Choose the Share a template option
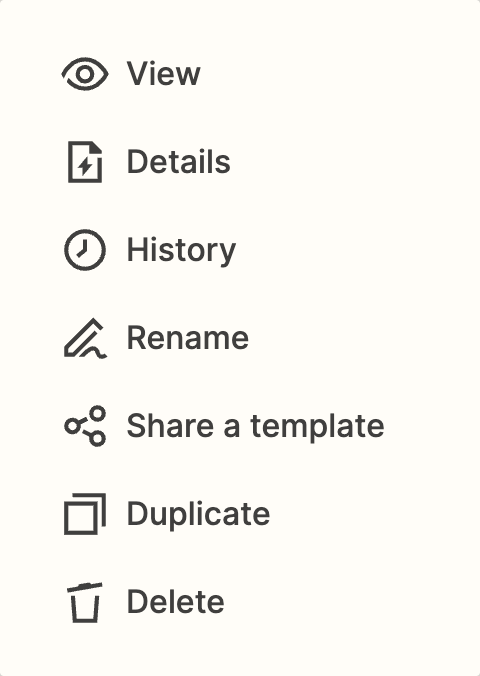Screen dimensions: 480x676 pyautogui.click(x=240, y=426)
